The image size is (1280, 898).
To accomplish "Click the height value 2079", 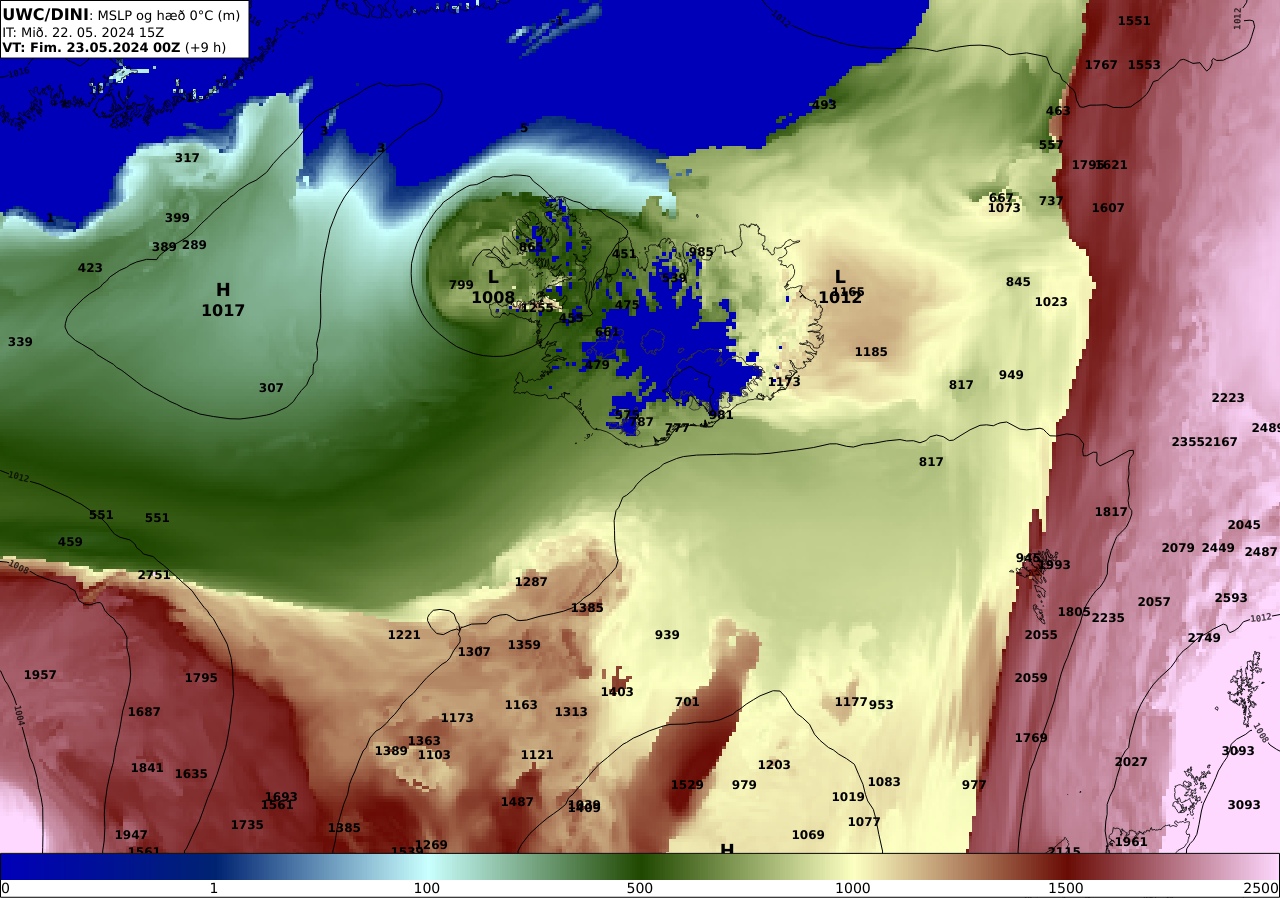I will [x=1178, y=548].
